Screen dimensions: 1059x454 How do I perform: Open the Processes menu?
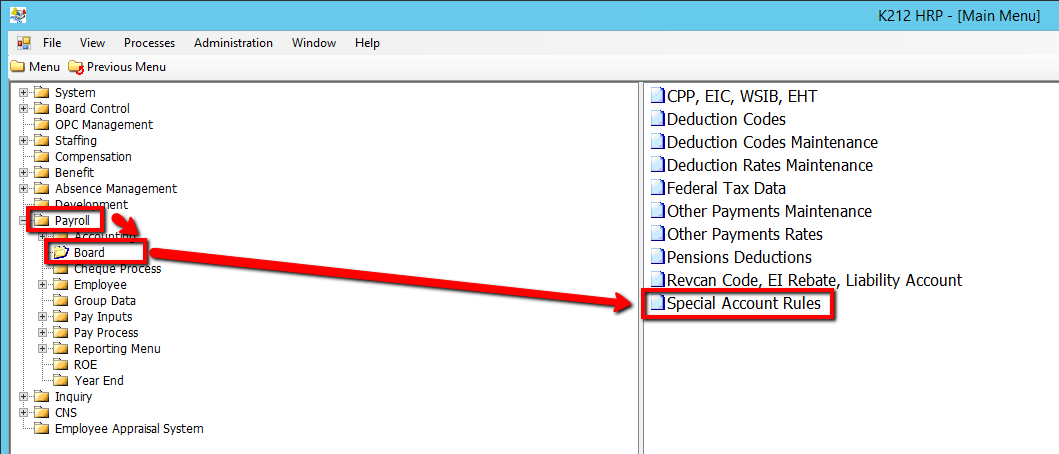(x=149, y=43)
